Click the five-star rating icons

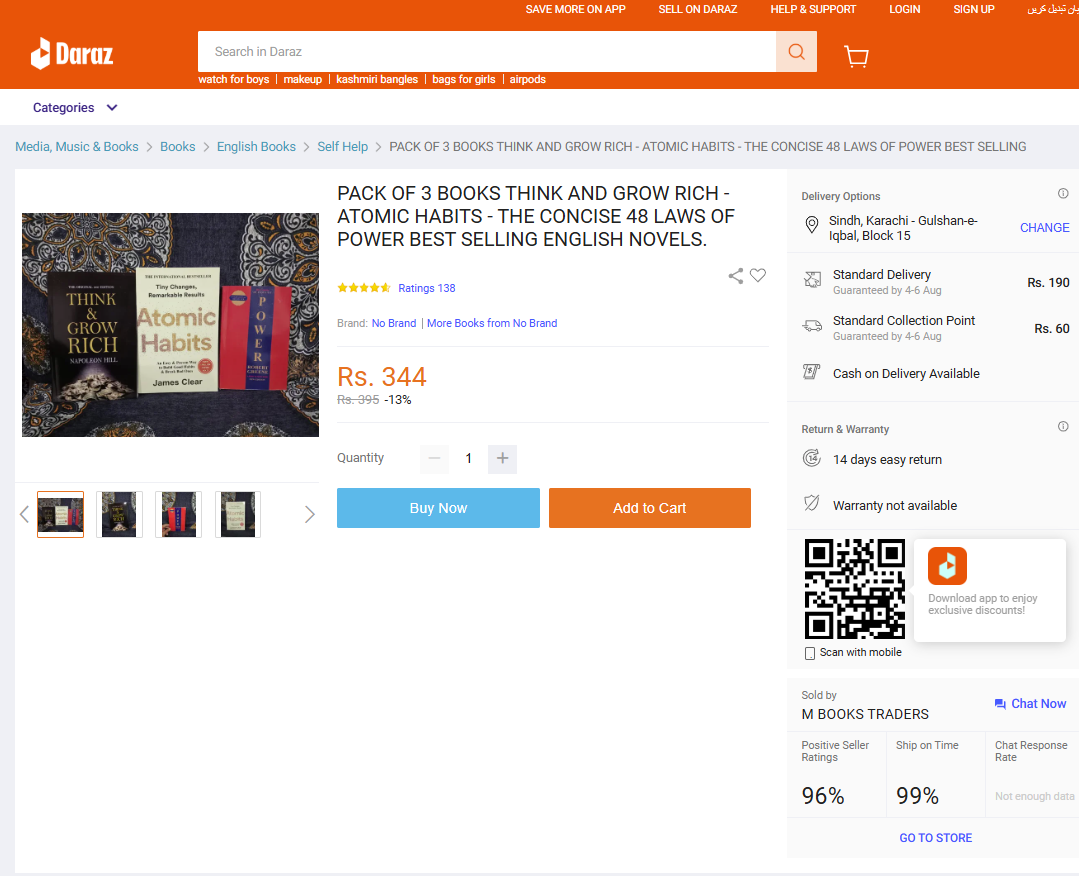coord(364,288)
